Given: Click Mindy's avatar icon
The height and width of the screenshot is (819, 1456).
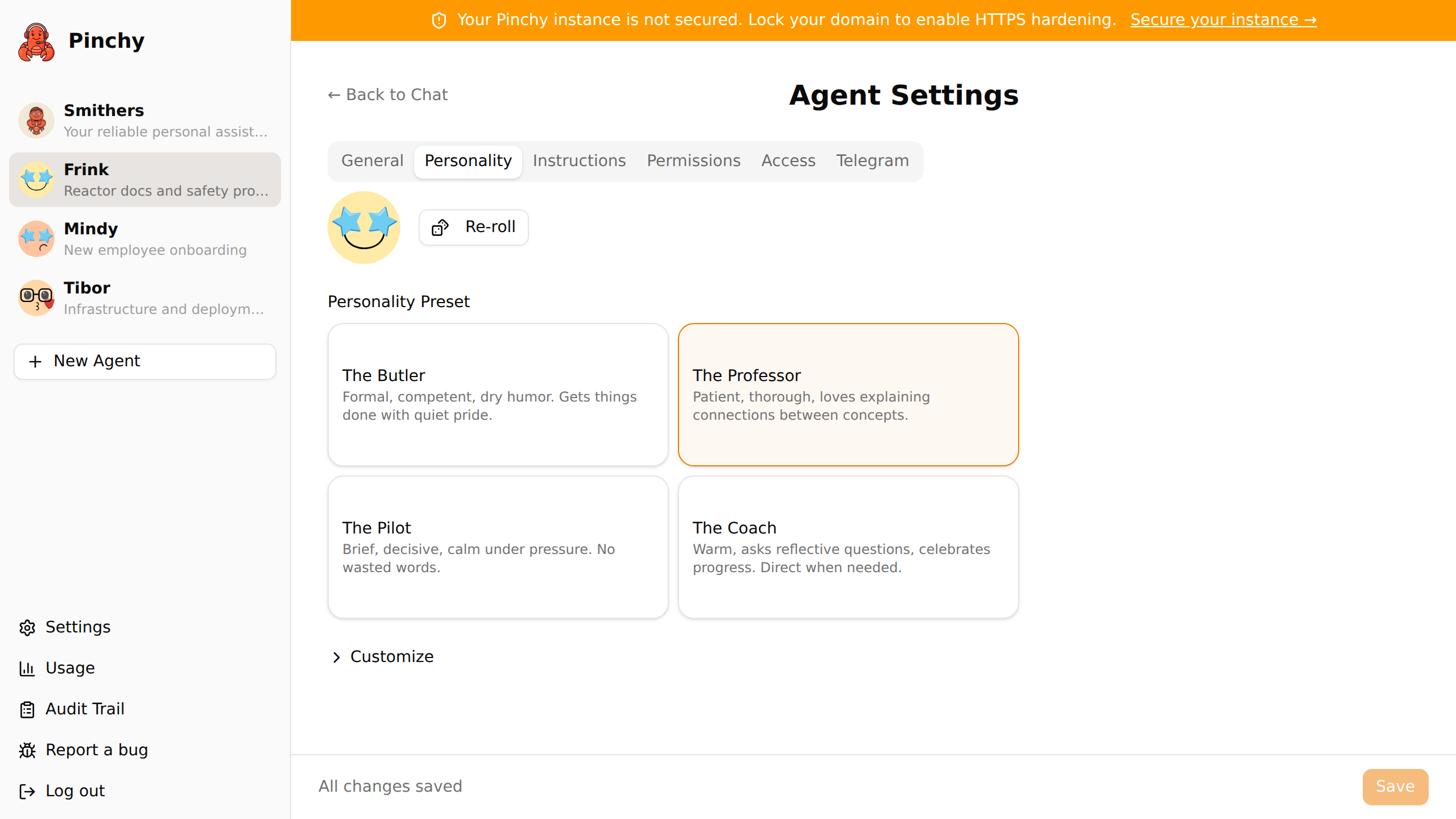Looking at the screenshot, I should [36, 239].
